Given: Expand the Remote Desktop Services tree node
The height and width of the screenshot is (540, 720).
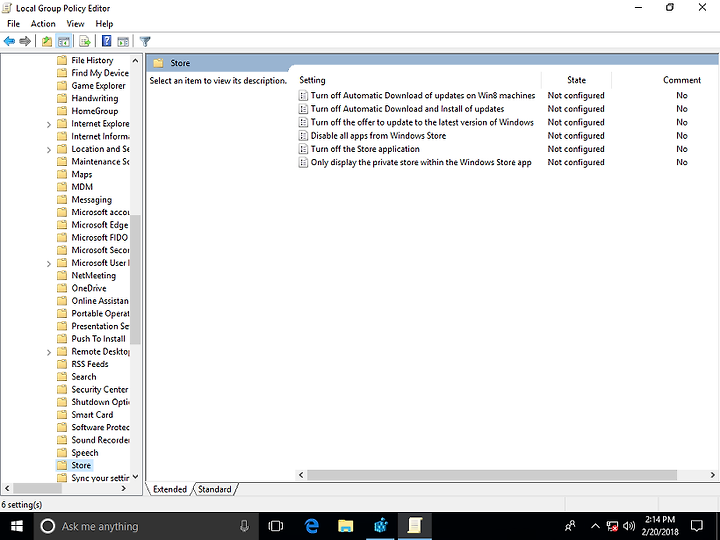Looking at the screenshot, I should (49, 352).
